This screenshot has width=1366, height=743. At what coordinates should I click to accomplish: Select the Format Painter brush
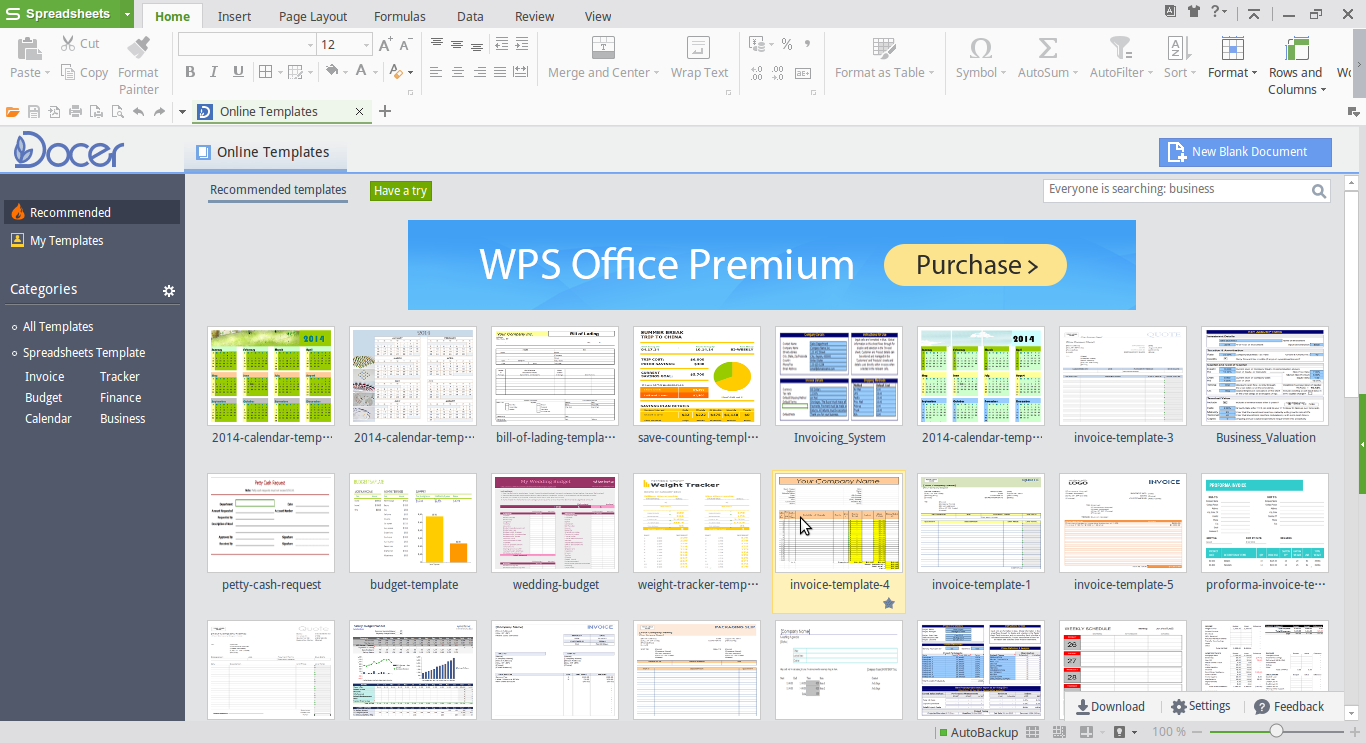click(138, 47)
